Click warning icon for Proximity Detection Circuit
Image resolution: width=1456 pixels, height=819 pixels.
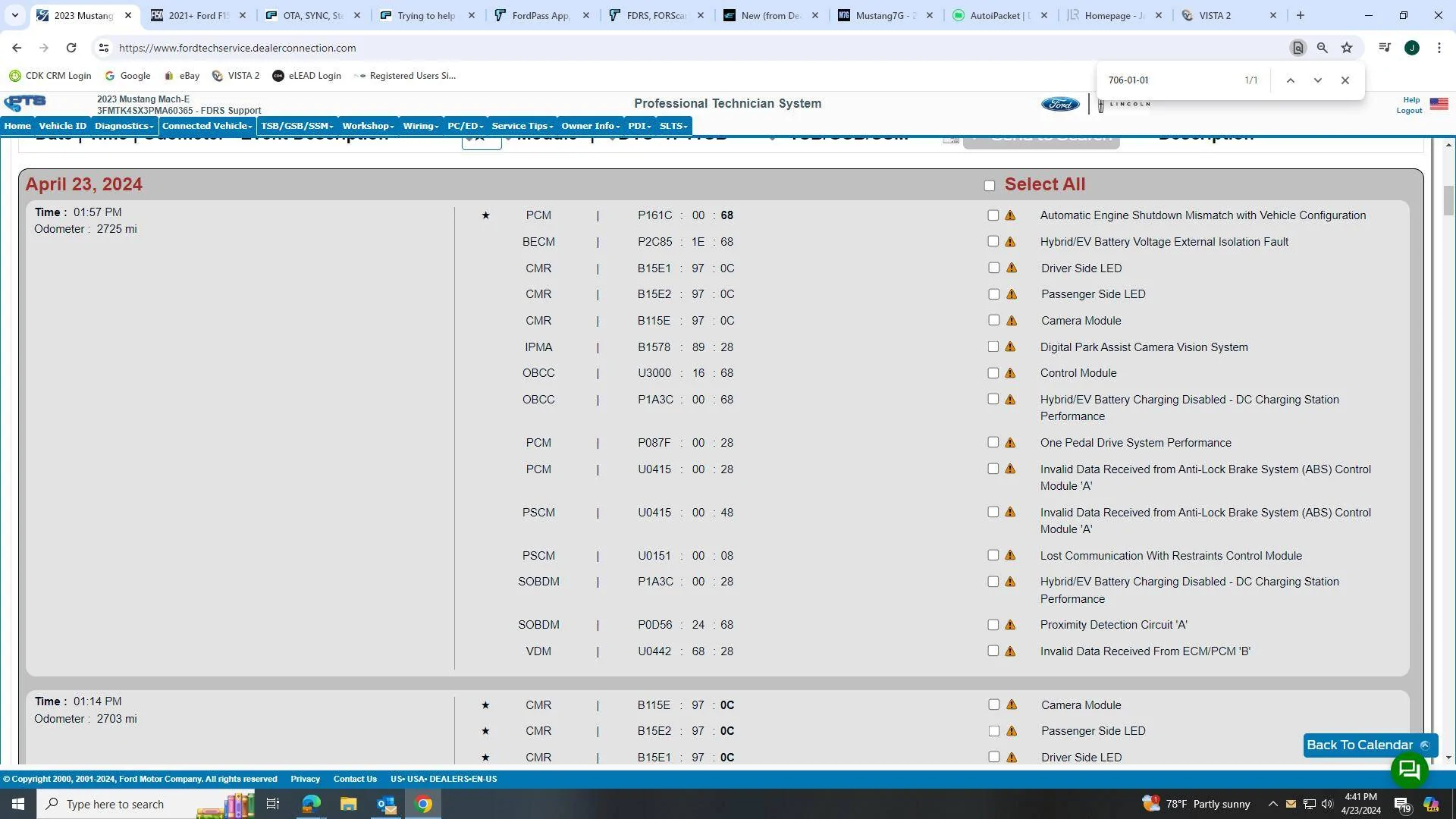(1010, 625)
